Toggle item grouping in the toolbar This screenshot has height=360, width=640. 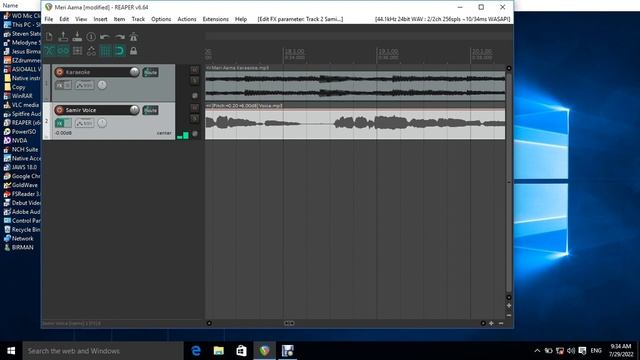click(63, 51)
